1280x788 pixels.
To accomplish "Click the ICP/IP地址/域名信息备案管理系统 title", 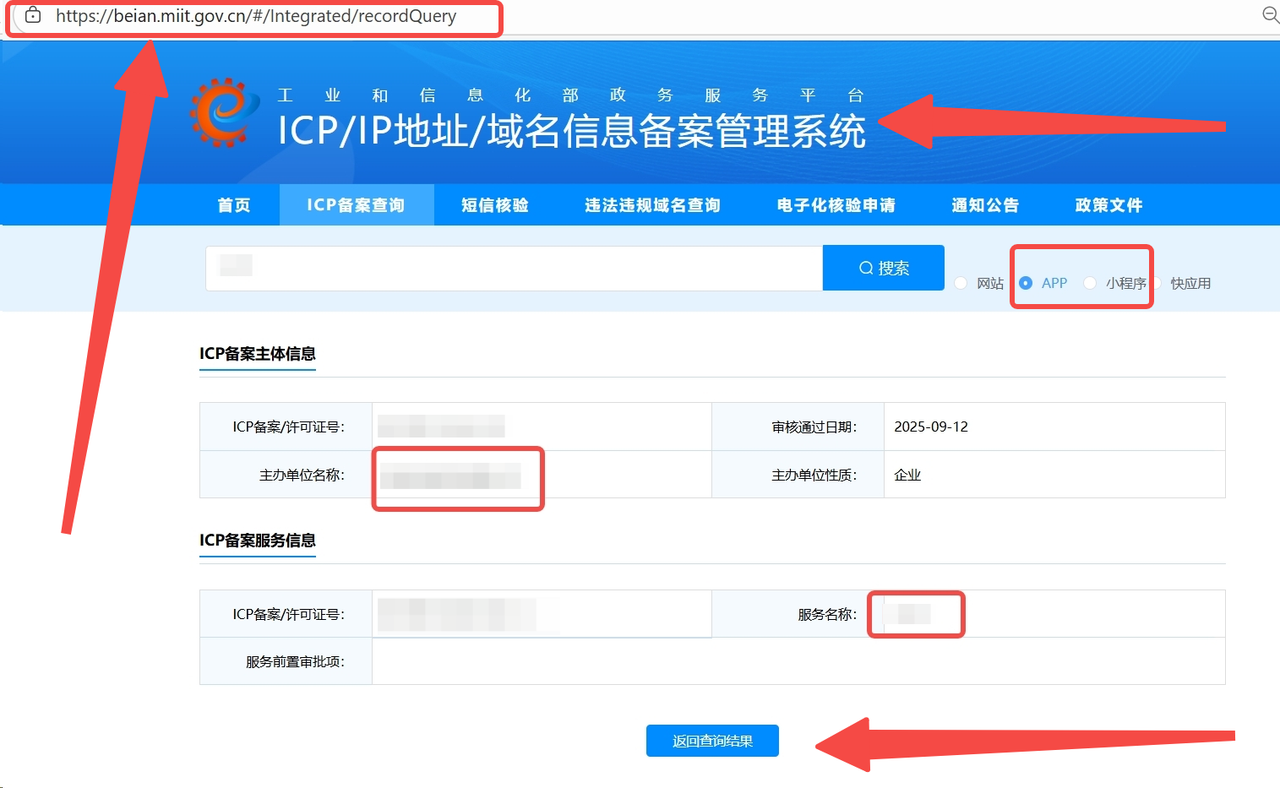I will click(571, 132).
